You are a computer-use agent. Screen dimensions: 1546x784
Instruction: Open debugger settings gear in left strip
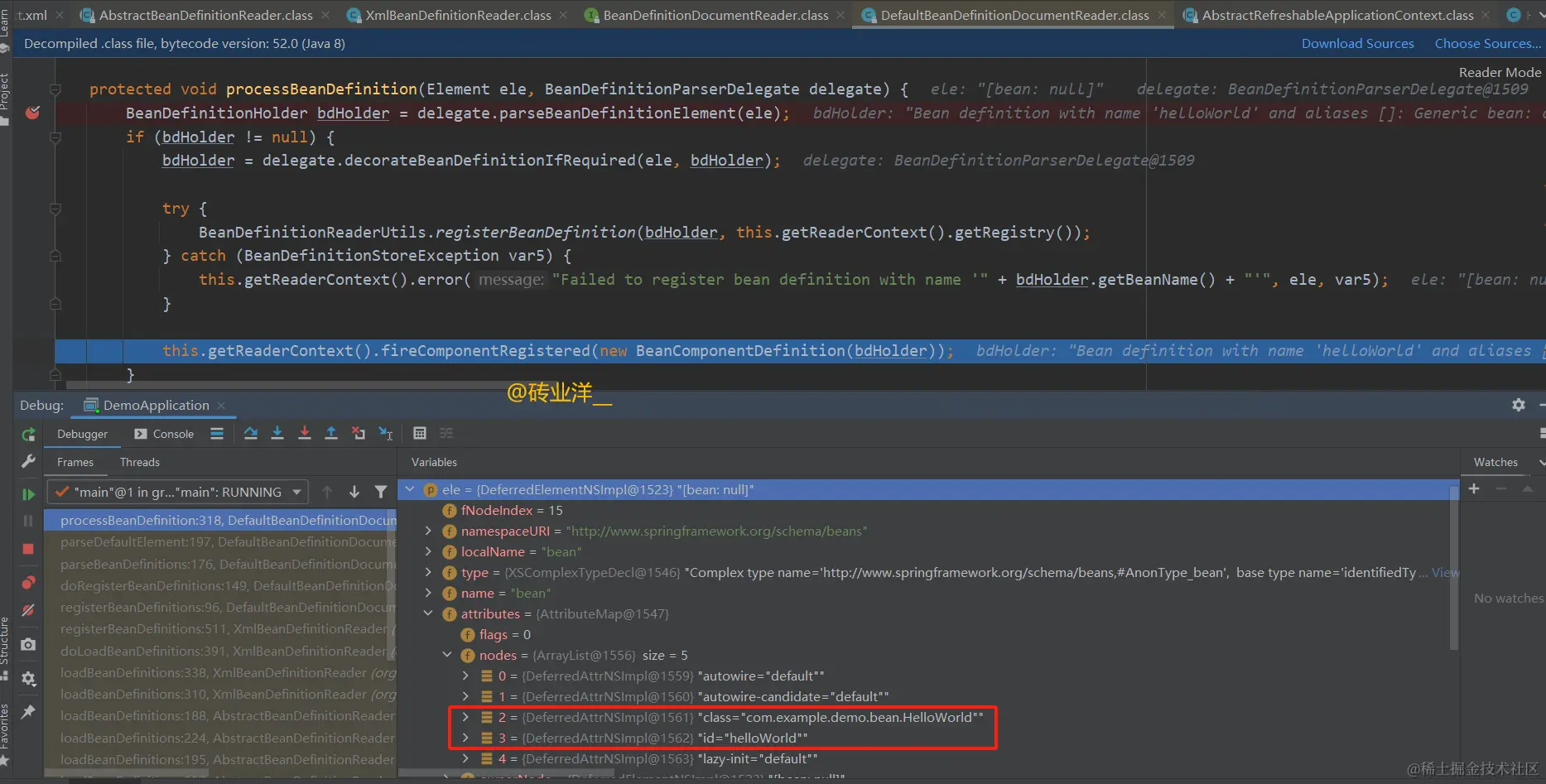[28, 679]
